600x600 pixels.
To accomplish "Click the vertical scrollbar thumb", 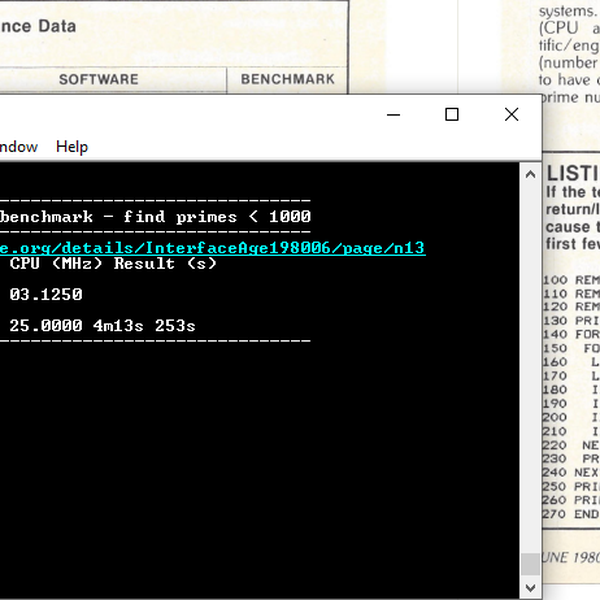I will (x=529, y=565).
